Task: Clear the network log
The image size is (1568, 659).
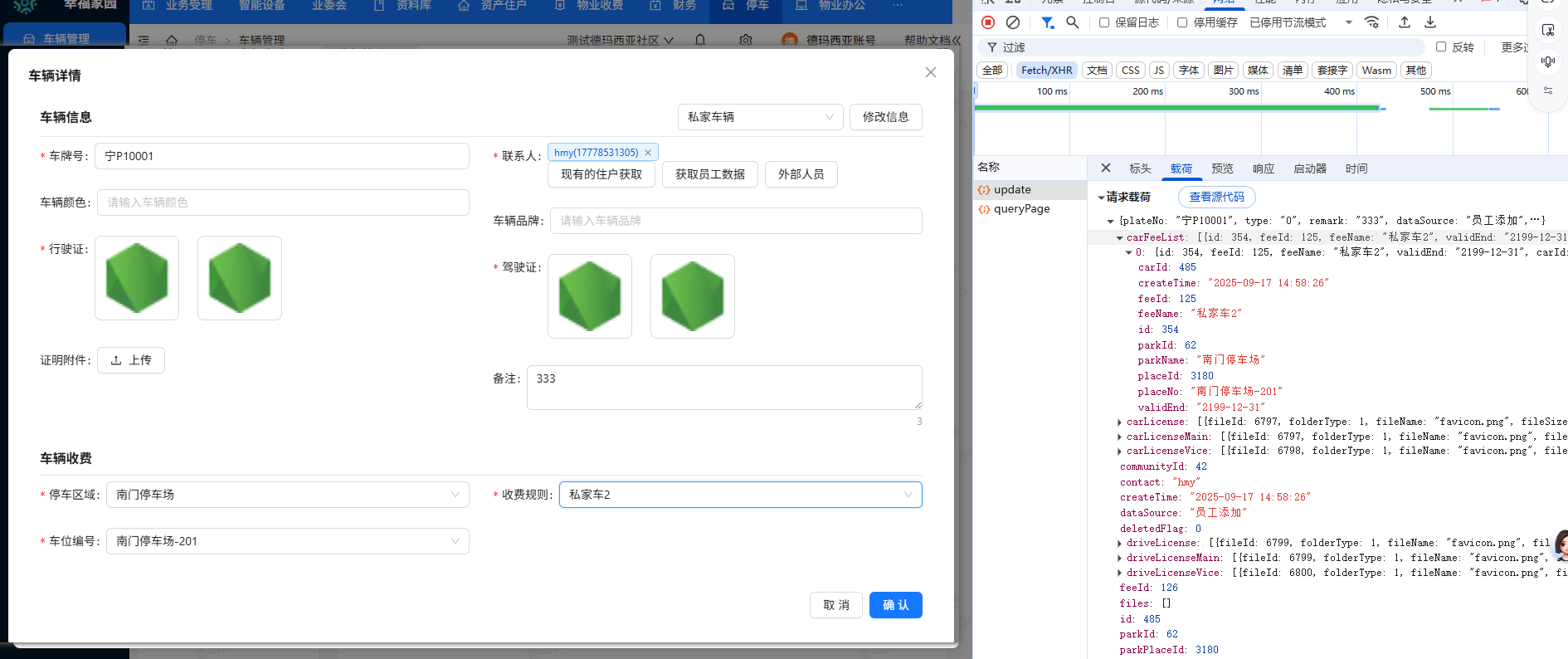Action: click(1012, 22)
